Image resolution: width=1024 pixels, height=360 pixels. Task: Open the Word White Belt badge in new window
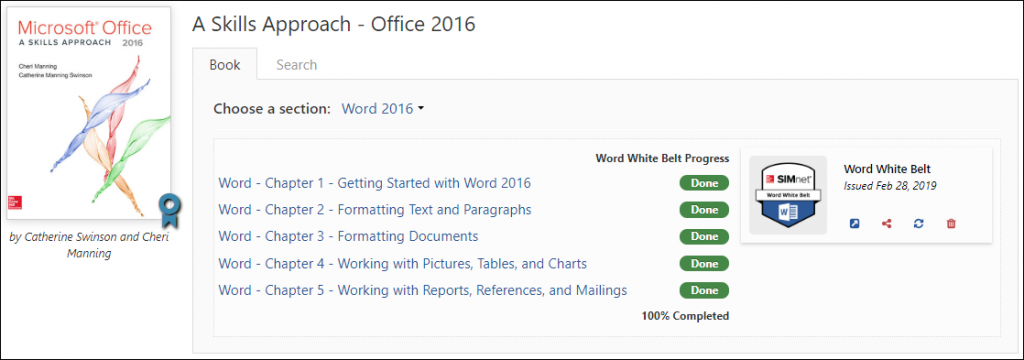(x=854, y=223)
